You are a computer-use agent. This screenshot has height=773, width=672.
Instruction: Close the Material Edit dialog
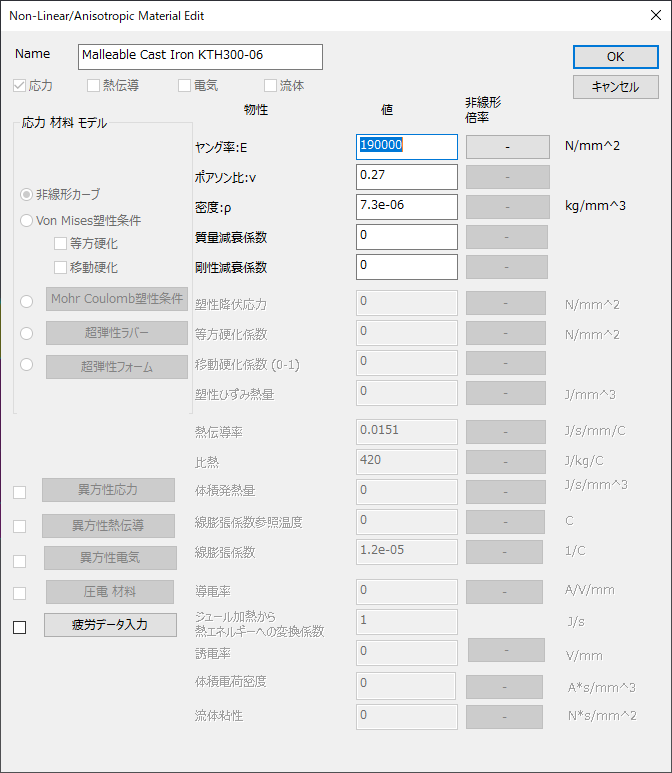[656, 15]
